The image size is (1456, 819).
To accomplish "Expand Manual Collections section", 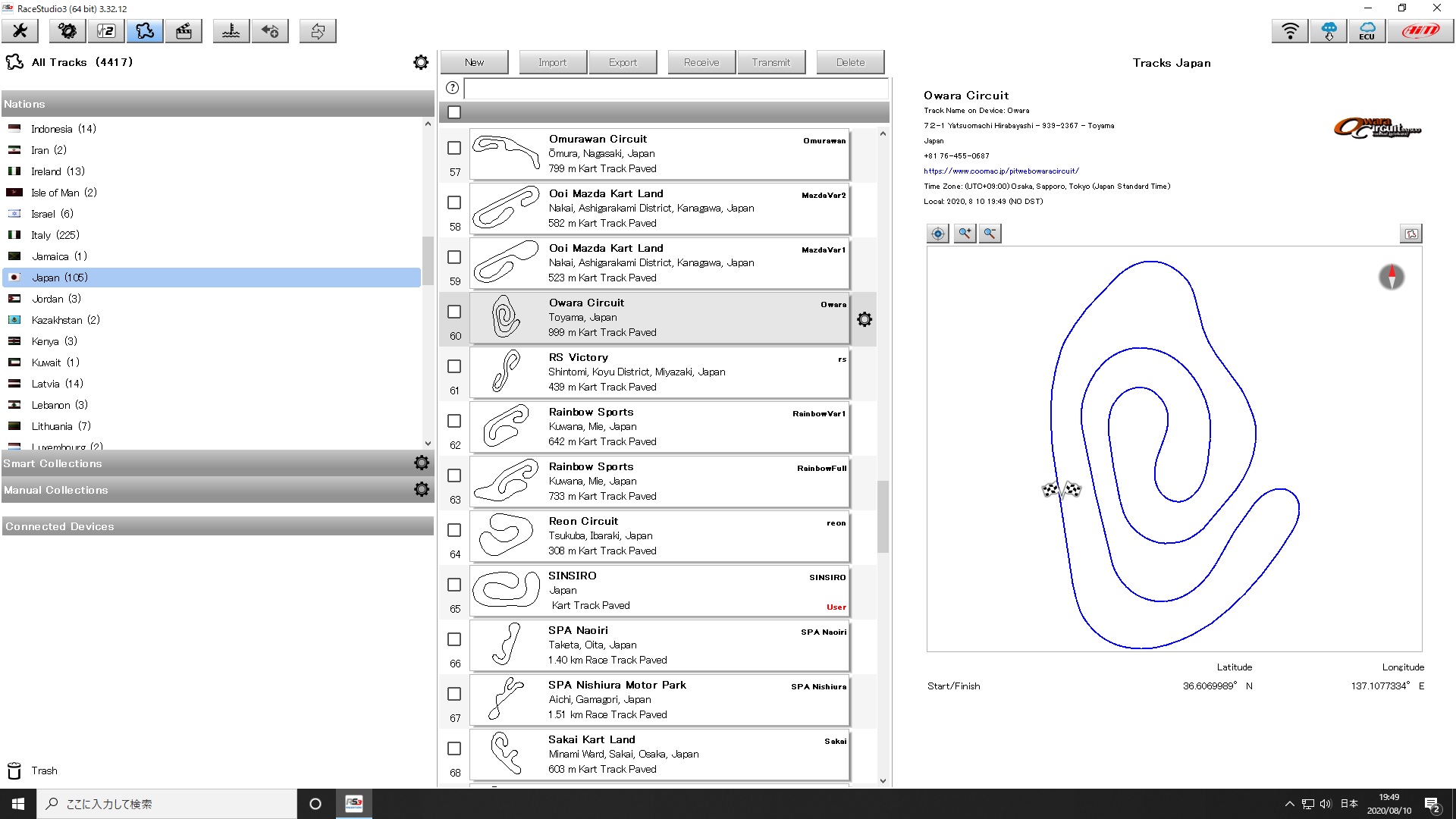I will point(56,490).
